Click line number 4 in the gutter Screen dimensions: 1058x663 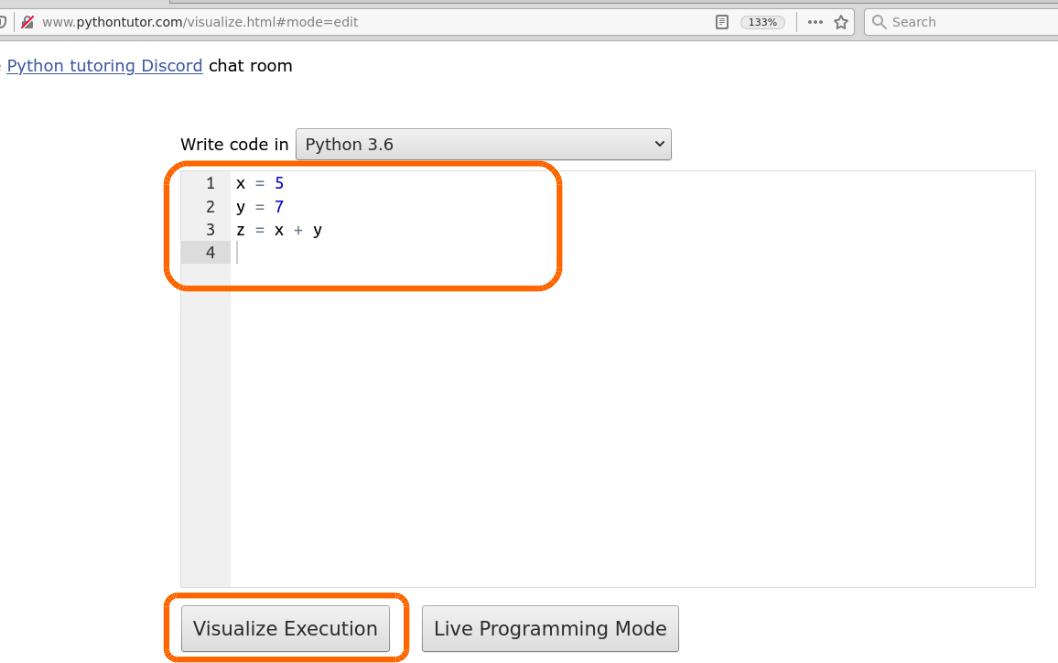pos(208,252)
